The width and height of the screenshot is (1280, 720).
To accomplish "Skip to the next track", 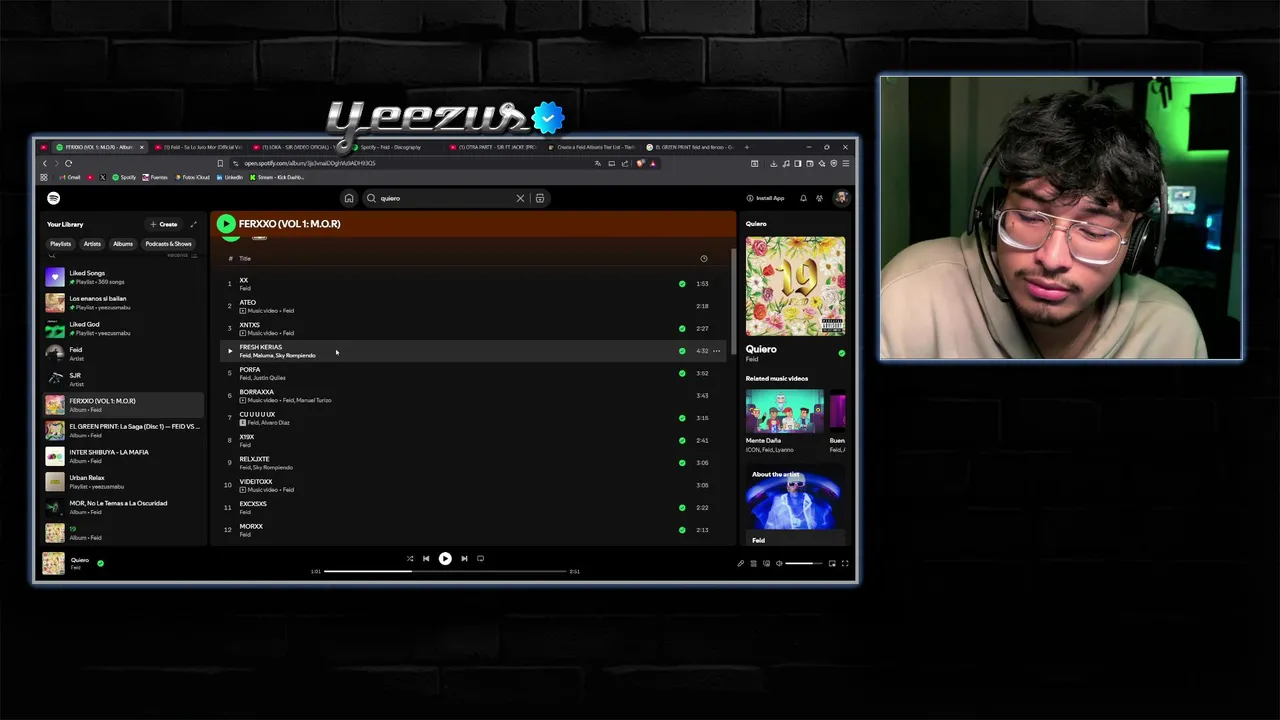I will (x=464, y=559).
